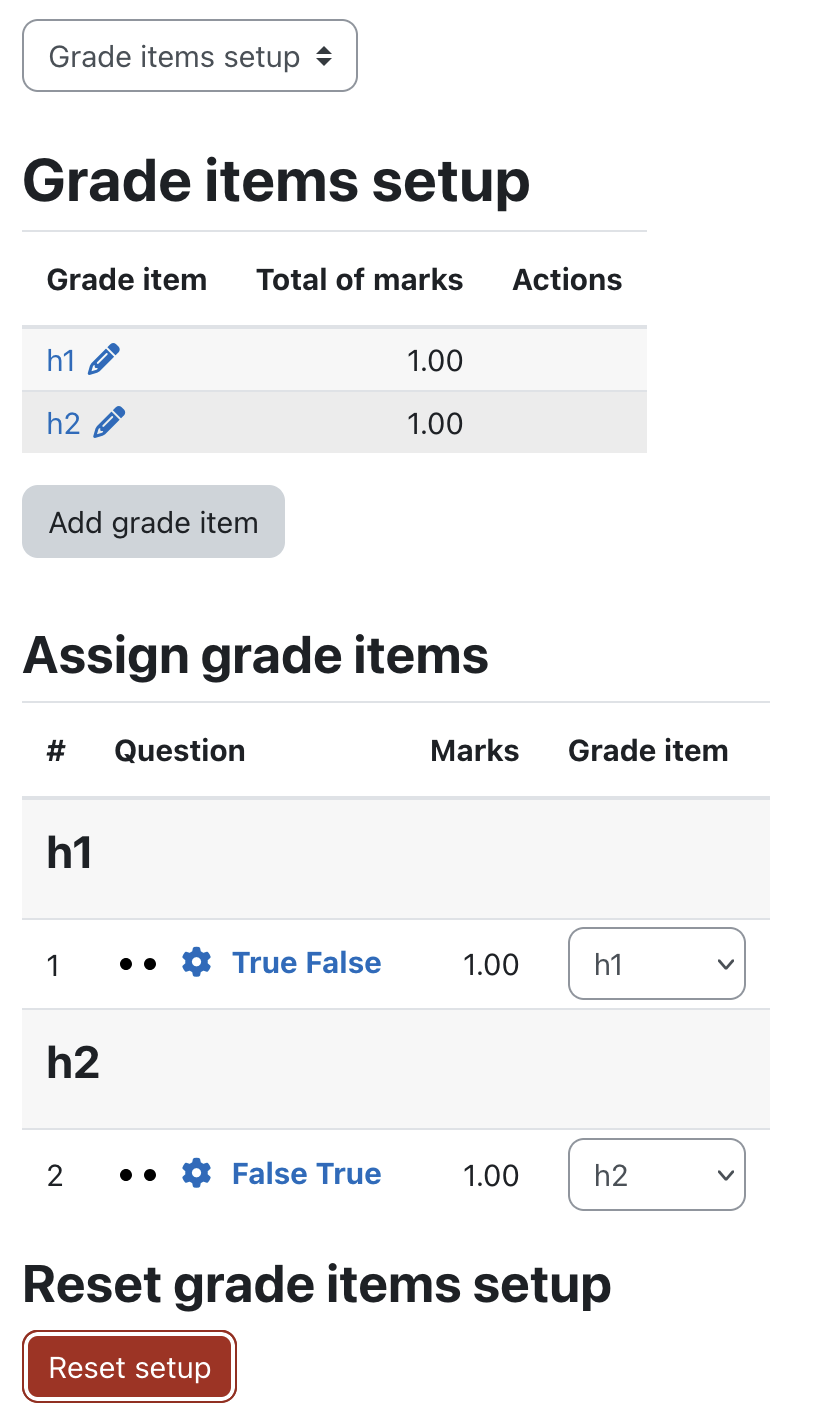Open the False True question link

point(307,1173)
